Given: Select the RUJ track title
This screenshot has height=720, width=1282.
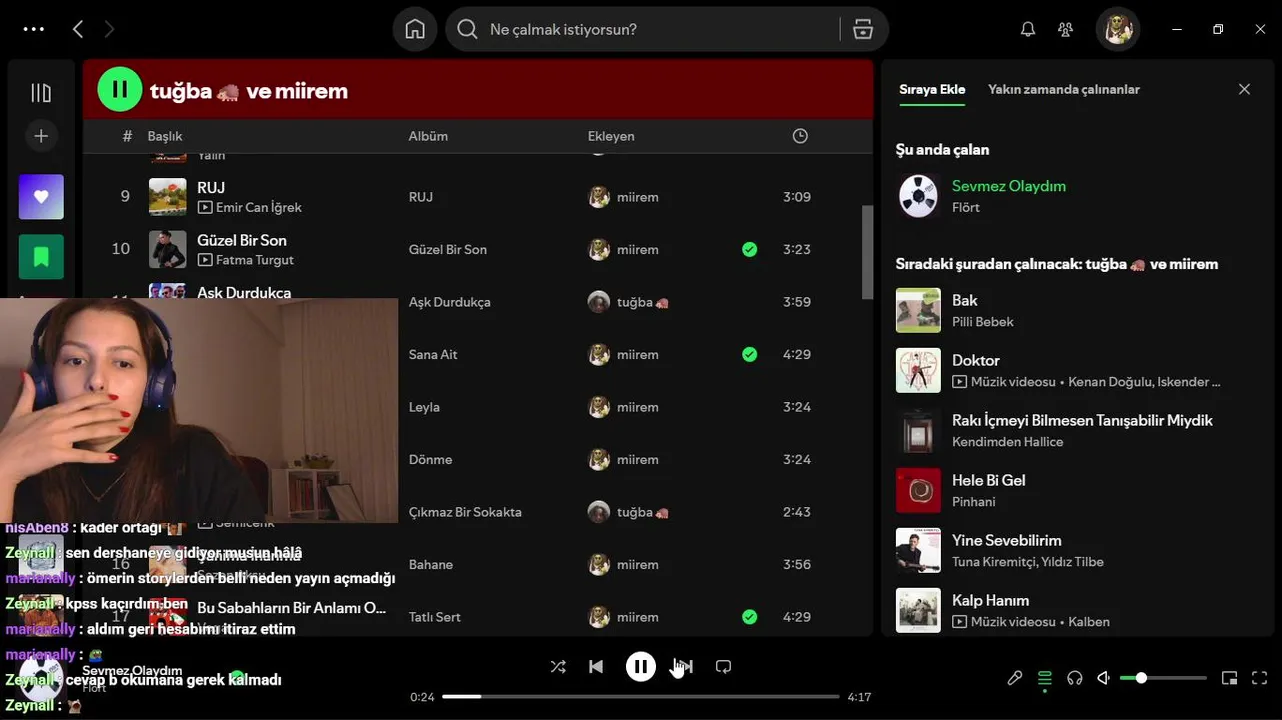Looking at the screenshot, I should point(211,187).
